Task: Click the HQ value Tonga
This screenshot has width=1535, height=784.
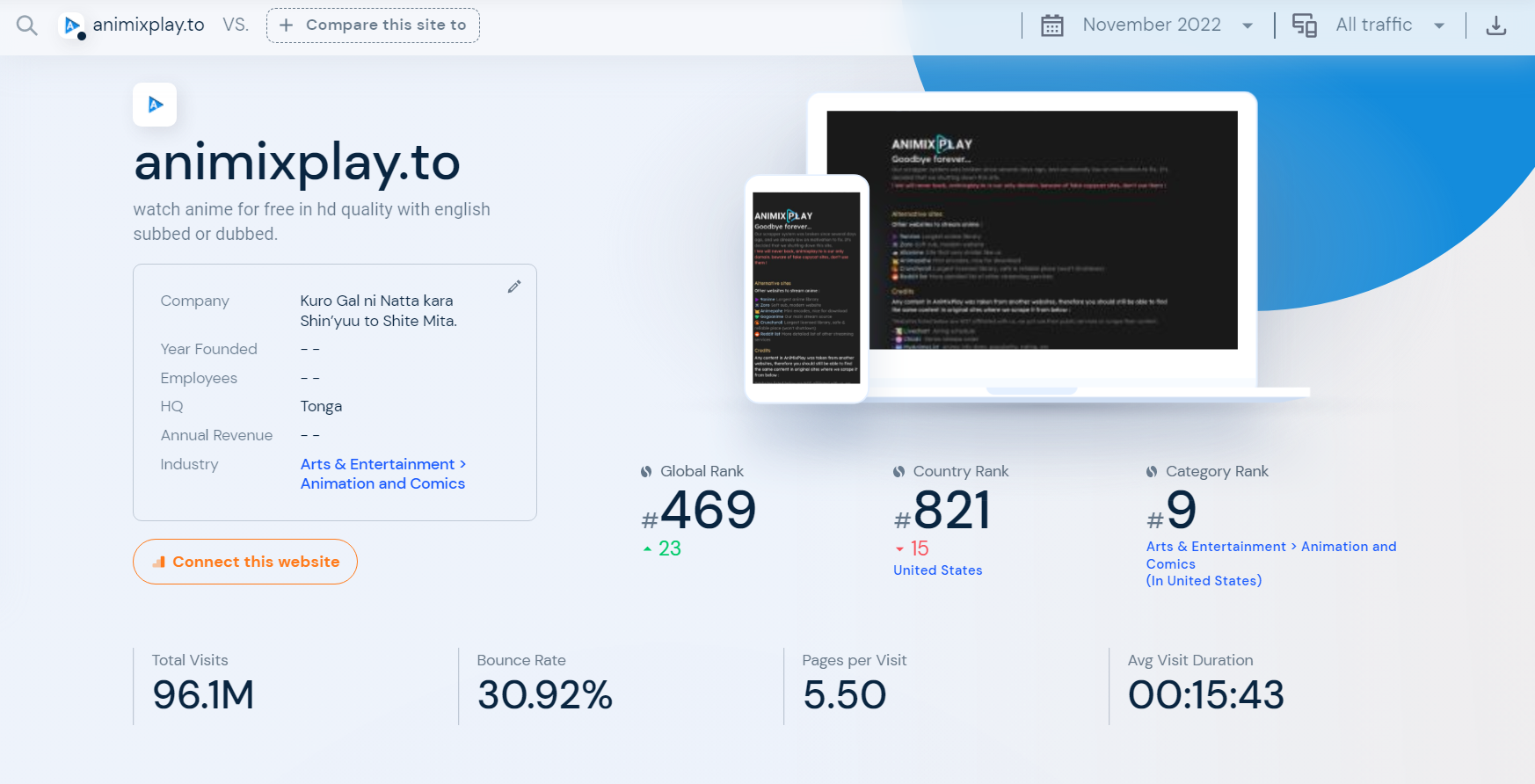Action: (321, 406)
